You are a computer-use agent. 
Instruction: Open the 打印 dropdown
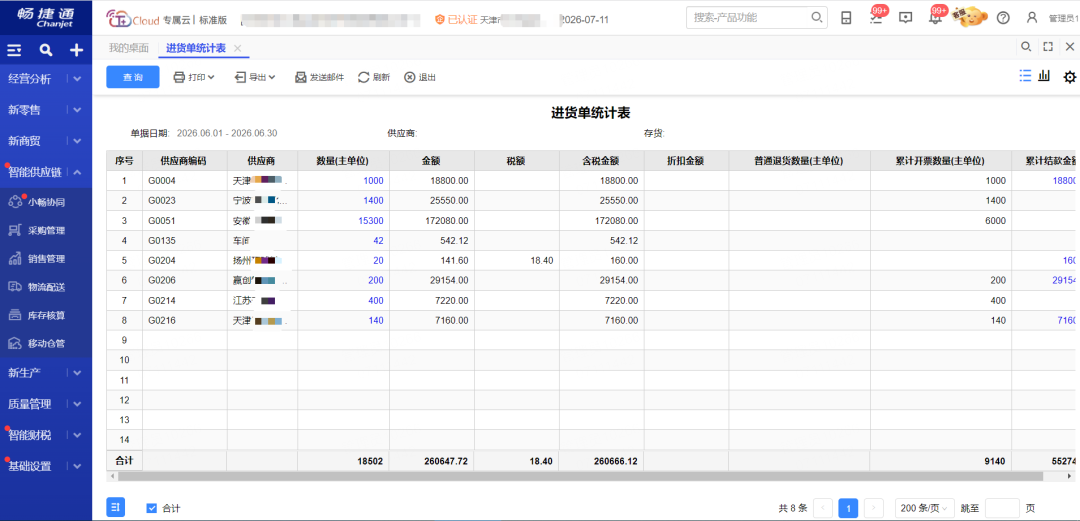(x=194, y=77)
